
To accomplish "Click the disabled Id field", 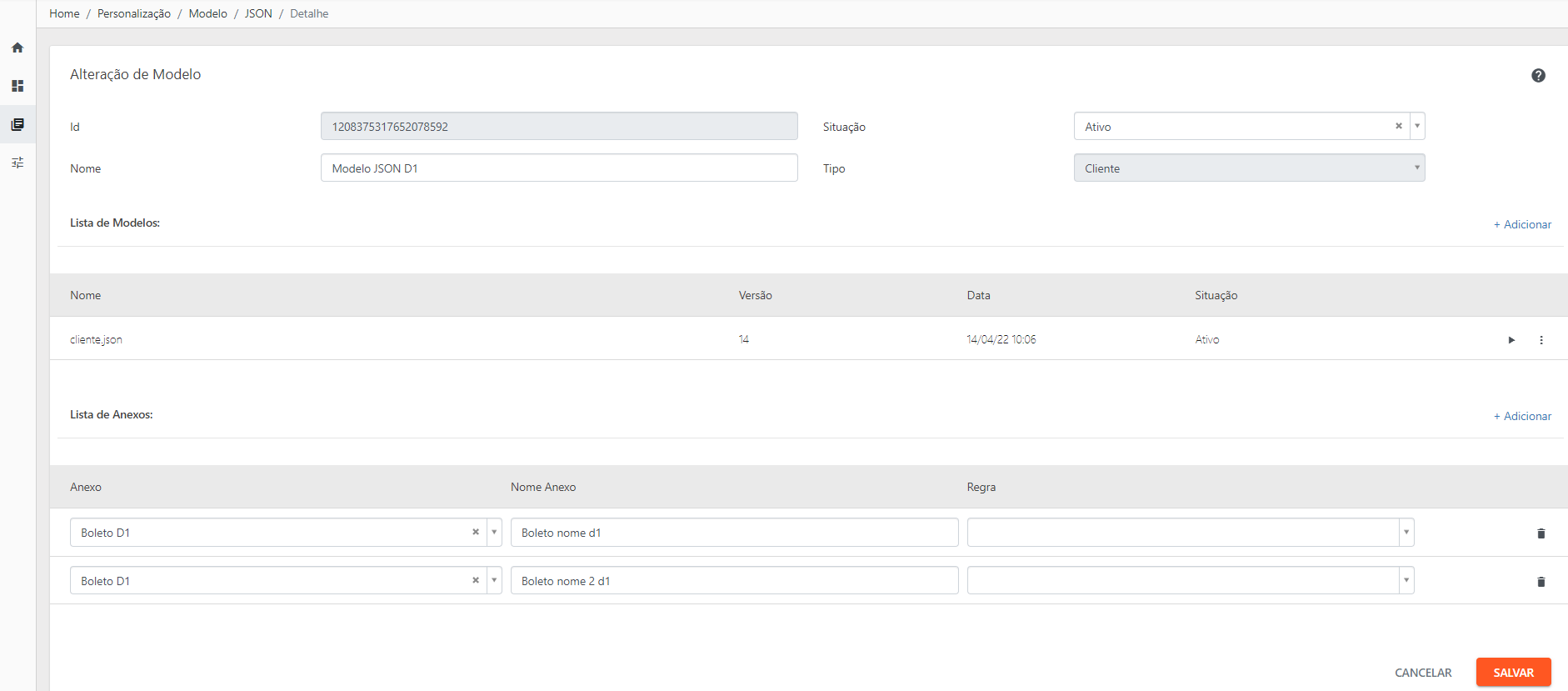I will click(559, 126).
